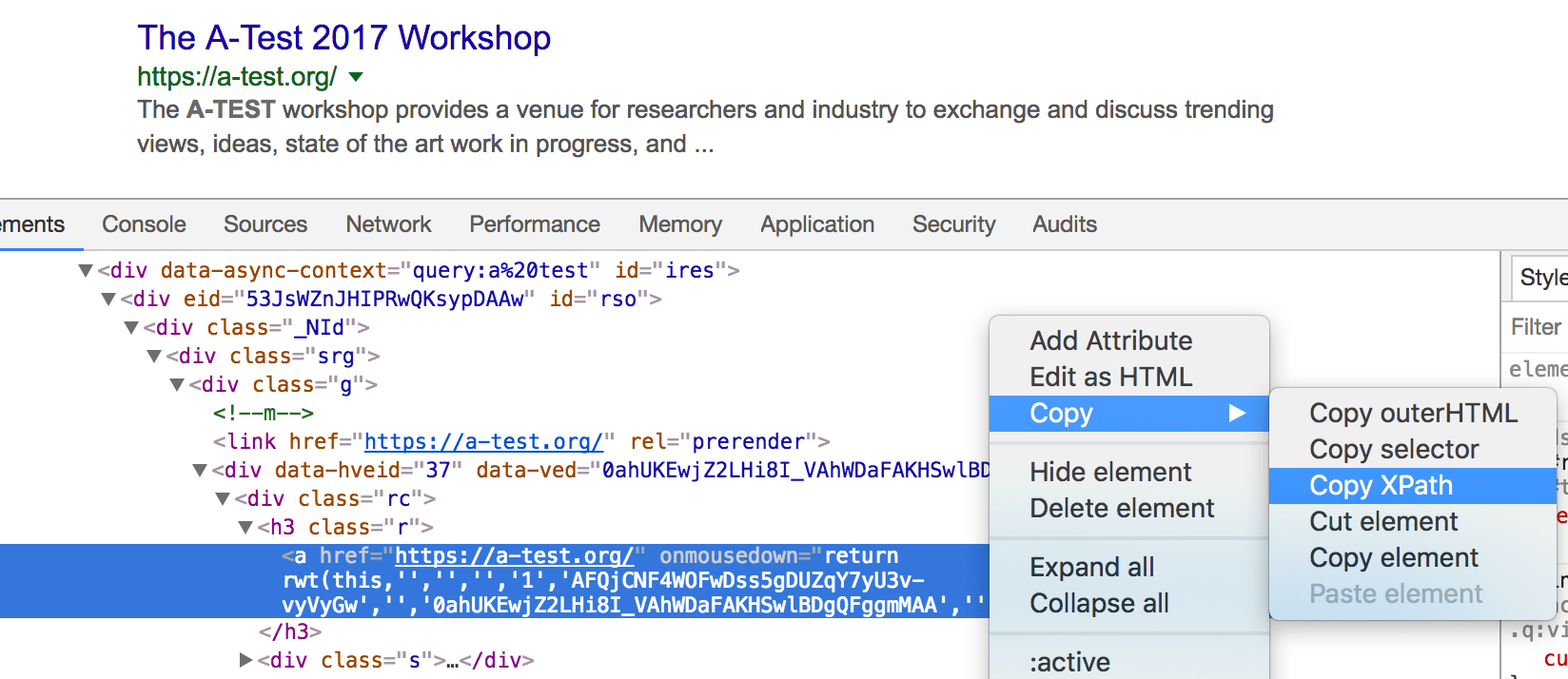Image resolution: width=1568 pixels, height=679 pixels.
Task: Collapse the div data-hveid="37" node
Action: [200, 471]
